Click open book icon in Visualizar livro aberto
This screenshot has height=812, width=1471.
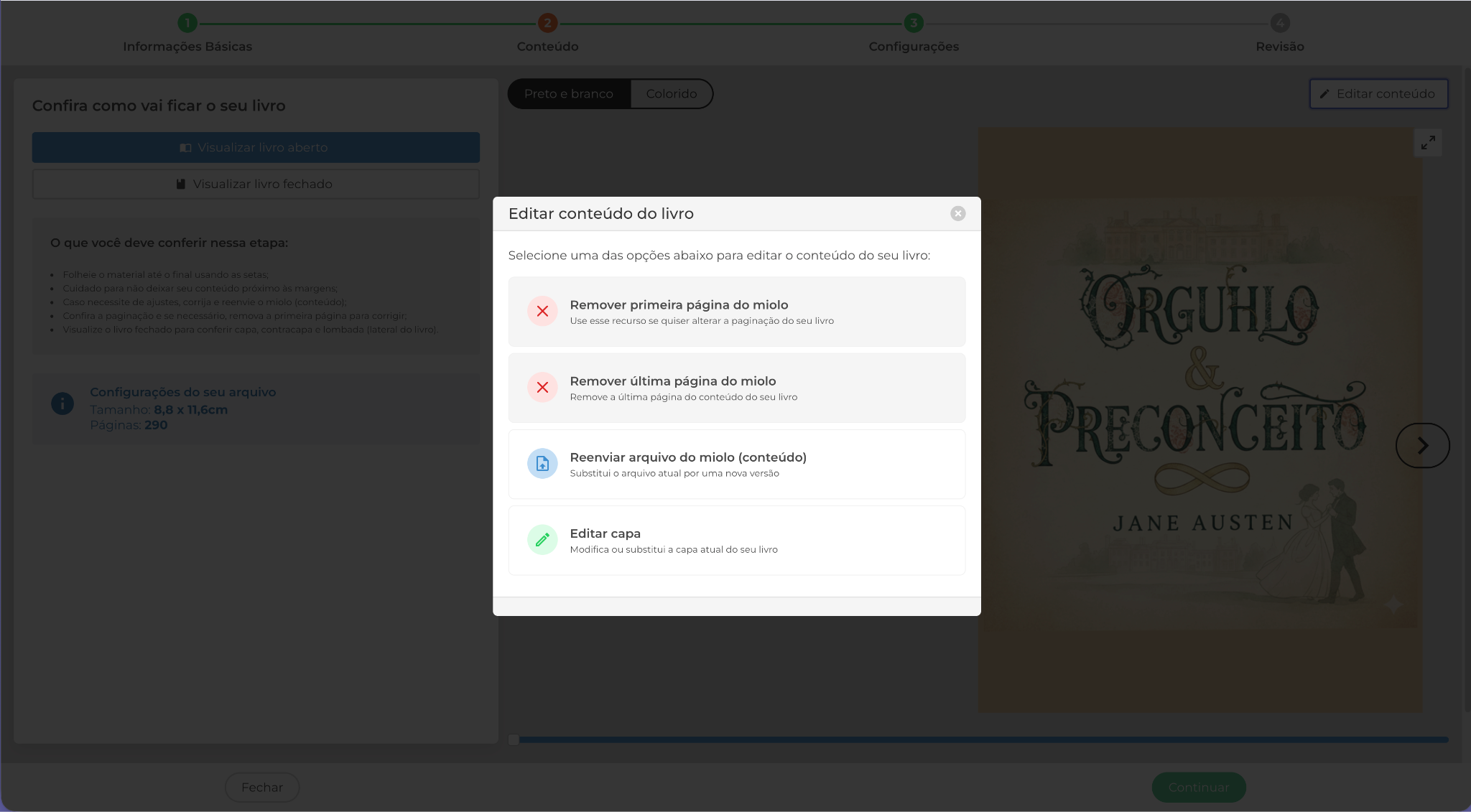tap(185, 148)
